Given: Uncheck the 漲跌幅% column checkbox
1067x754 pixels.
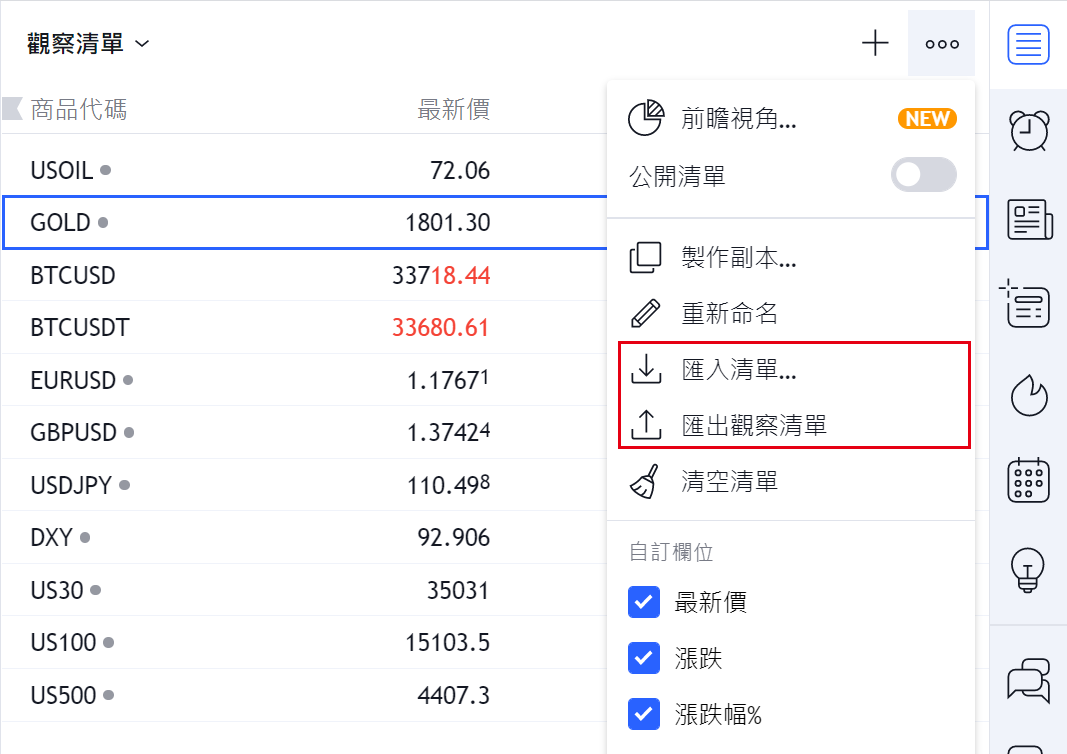Looking at the screenshot, I should coord(644,714).
